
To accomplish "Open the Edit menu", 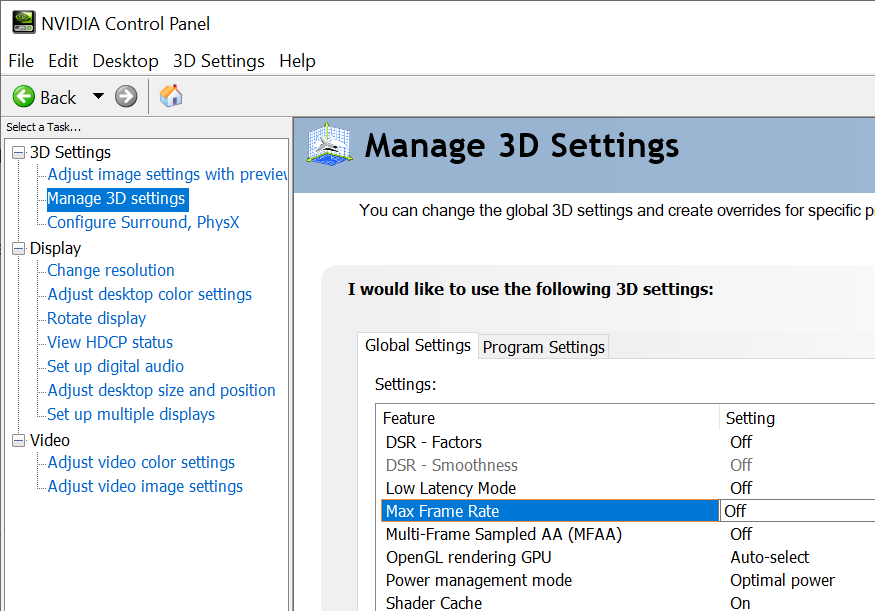I will pyautogui.click(x=63, y=61).
